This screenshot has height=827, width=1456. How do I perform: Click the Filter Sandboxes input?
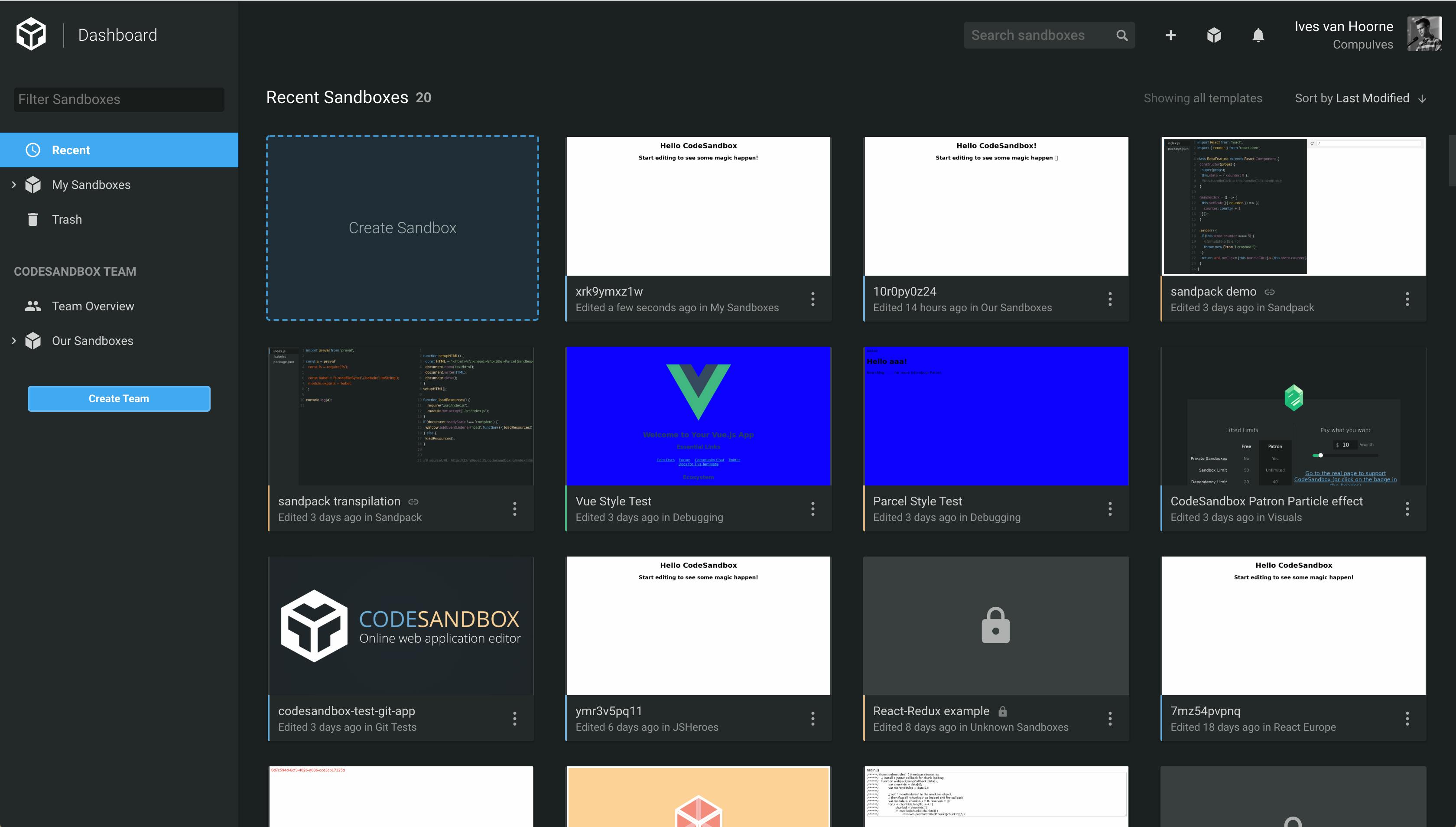coord(119,99)
